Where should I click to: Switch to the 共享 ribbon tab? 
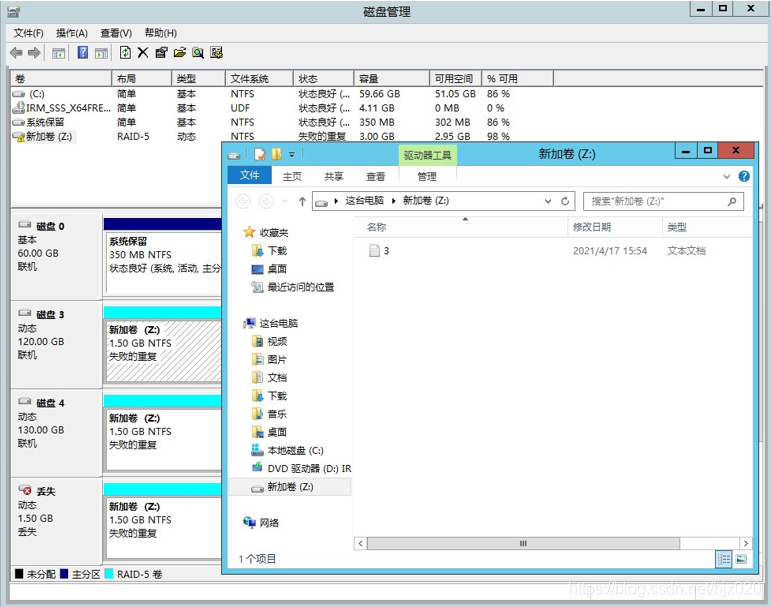click(x=334, y=176)
